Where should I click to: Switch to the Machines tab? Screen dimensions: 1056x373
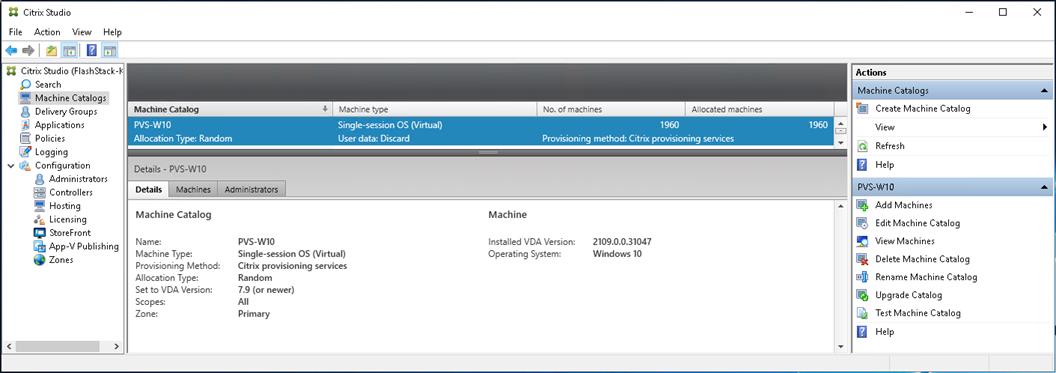click(193, 190)
